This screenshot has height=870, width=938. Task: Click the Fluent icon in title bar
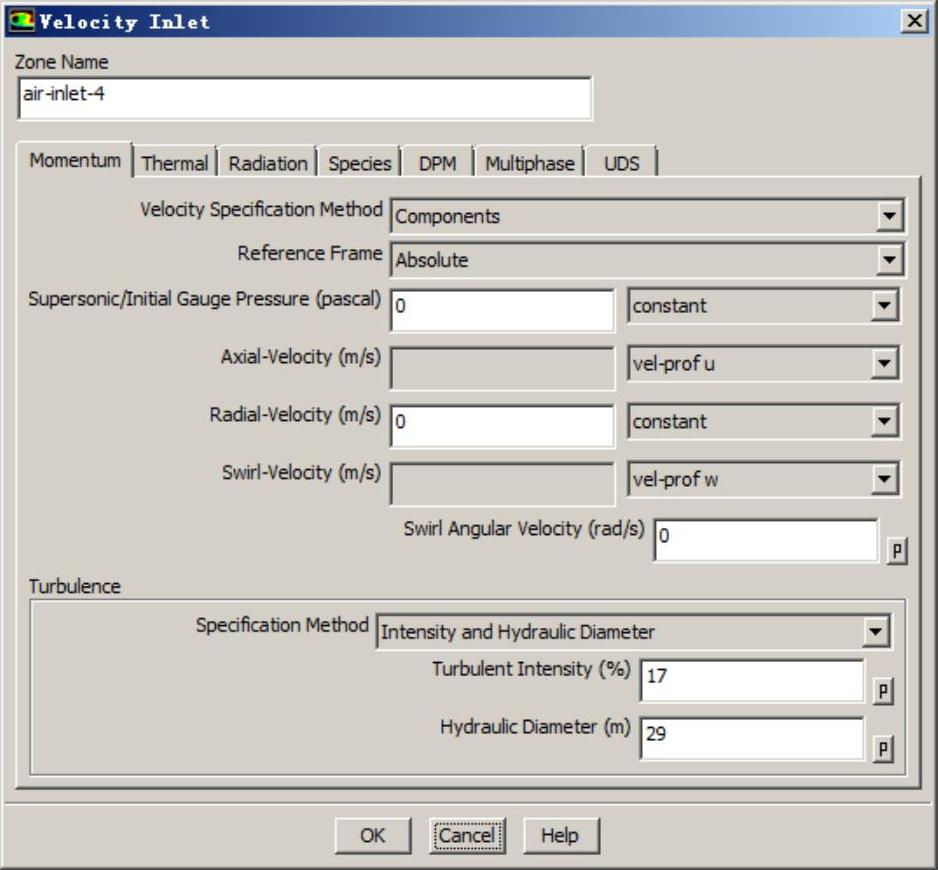(20, 20)
